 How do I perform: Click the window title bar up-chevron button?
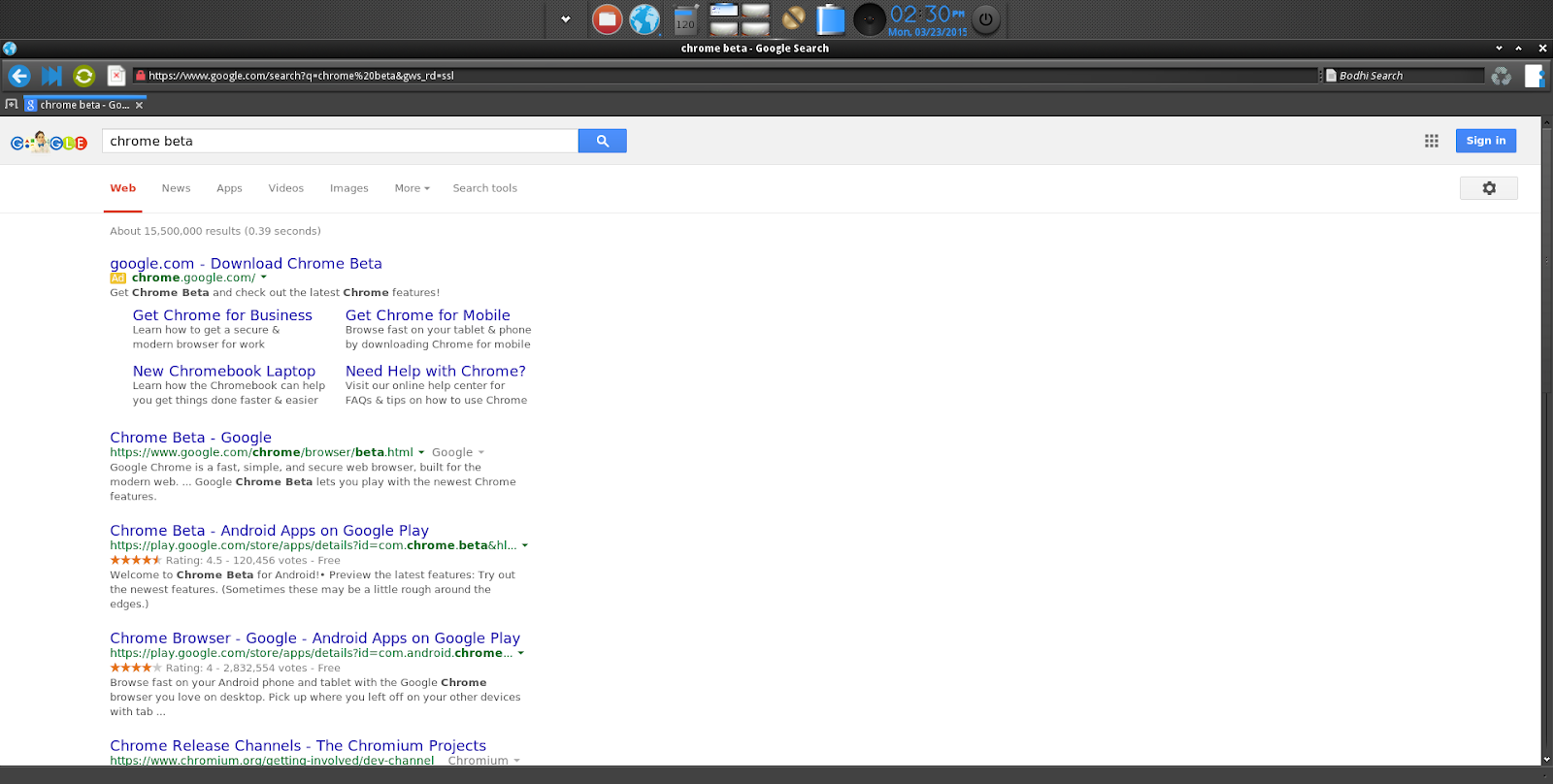(x=1518, y=48)
